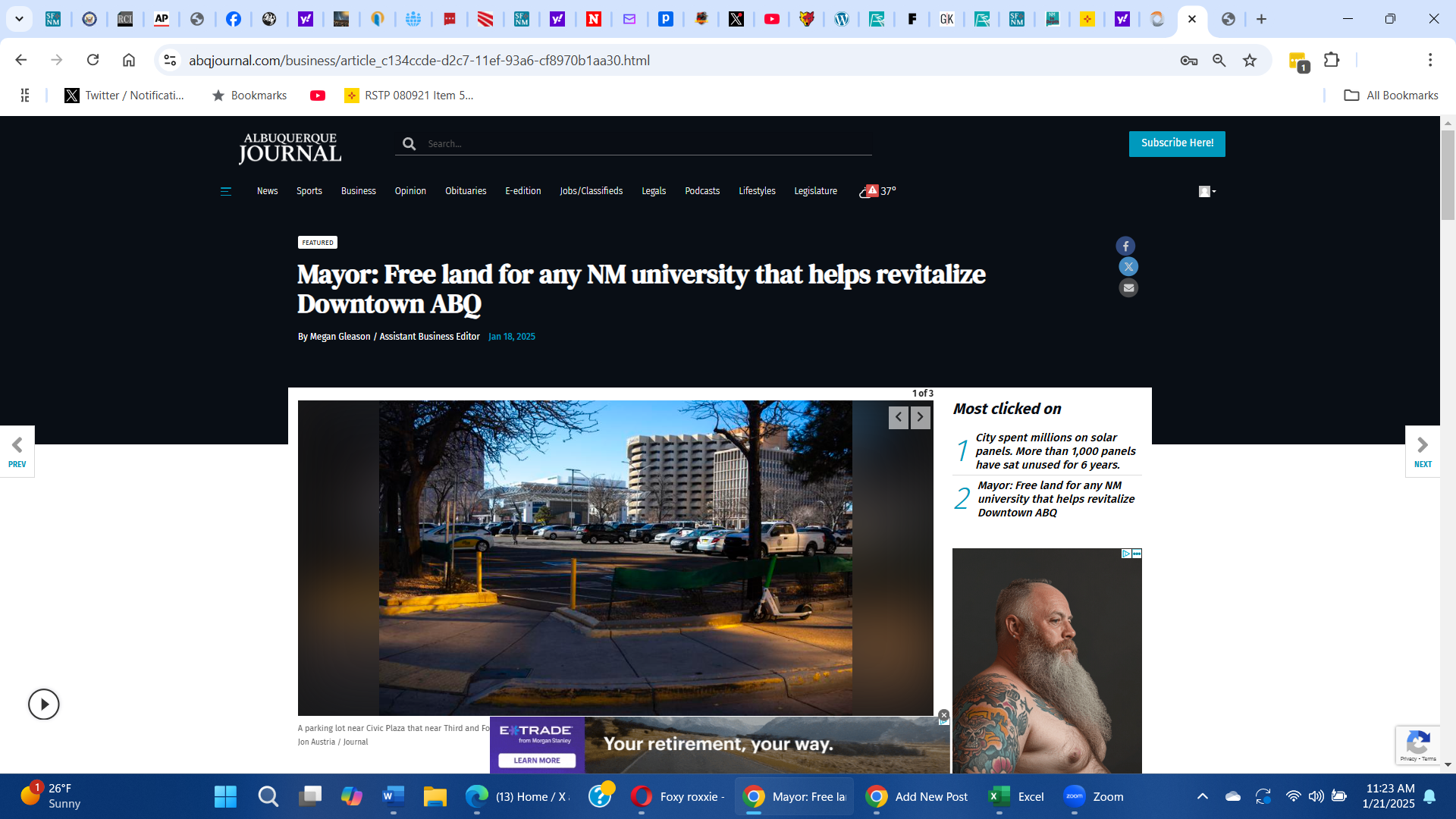Open solar panels most-clicked story
The image size is (1456, 819).
click(x=1054, y=451)
